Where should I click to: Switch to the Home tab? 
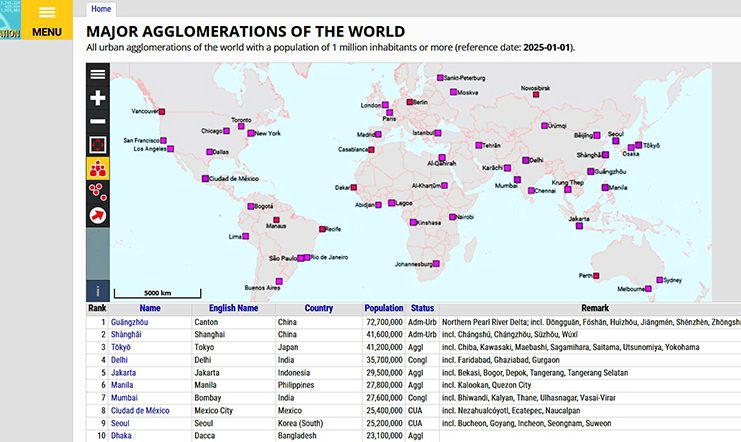pyautogui.click(x=101, y=9)
